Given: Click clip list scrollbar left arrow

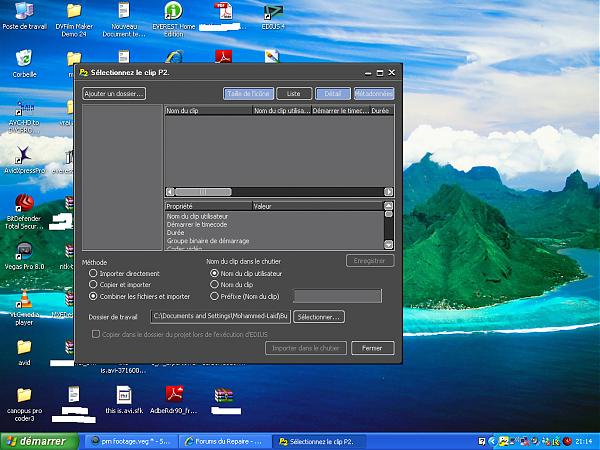Looking at the screenshot, I should tap(170, 192).
